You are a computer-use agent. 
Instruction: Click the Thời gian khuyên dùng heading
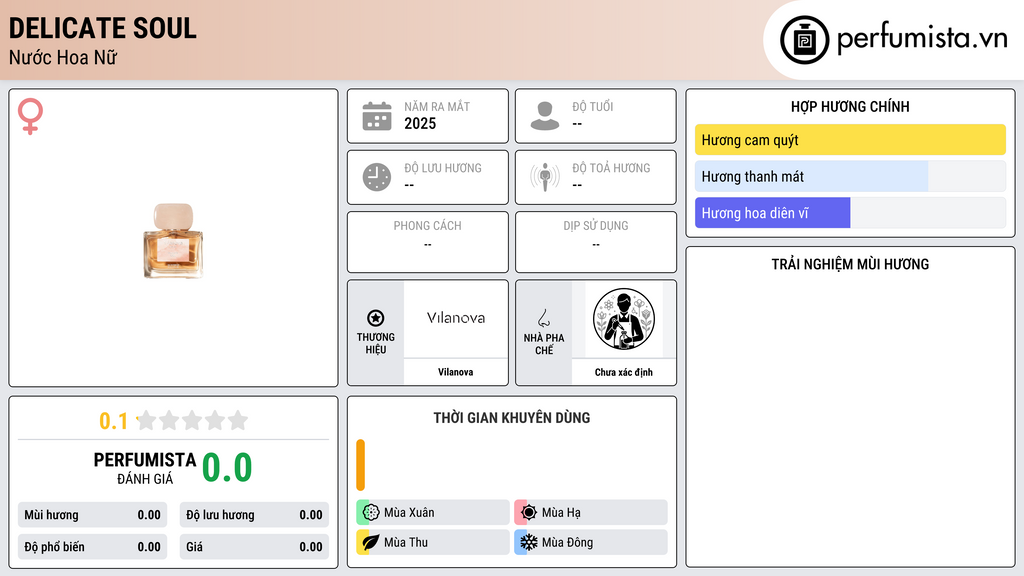tap(511, 417)
